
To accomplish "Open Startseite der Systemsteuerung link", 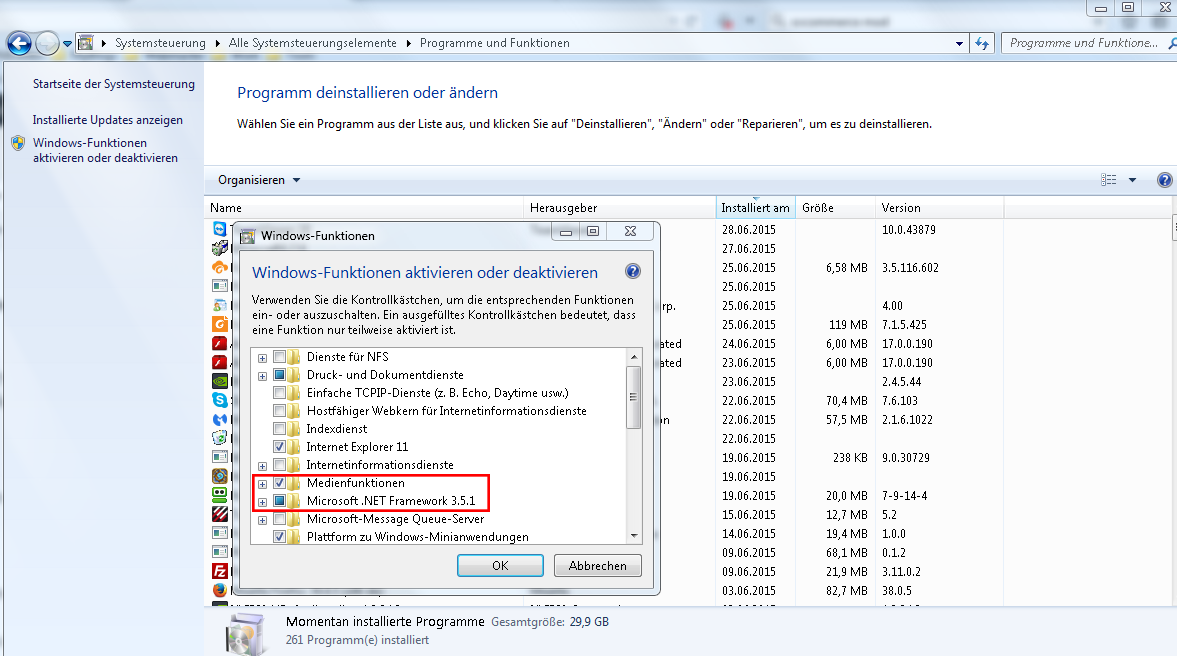I will pyautogui.click(x=114, y=84).
